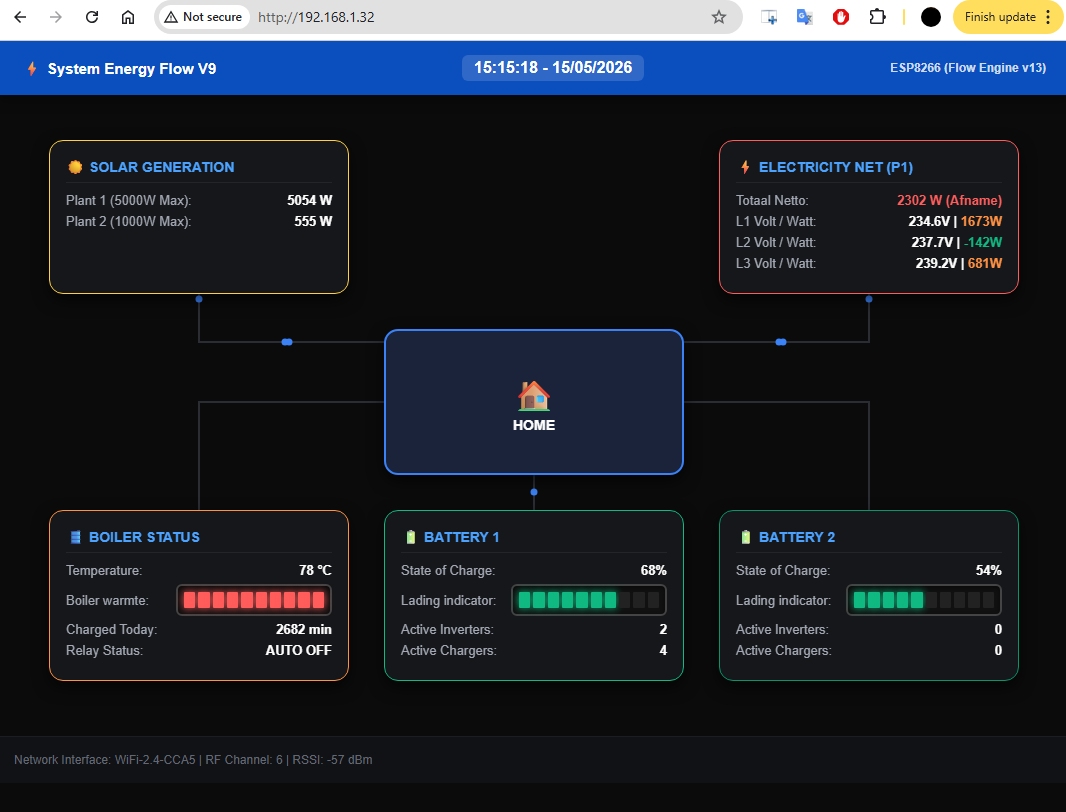
Task: Go back in browser
Action: tap(20, 17)
